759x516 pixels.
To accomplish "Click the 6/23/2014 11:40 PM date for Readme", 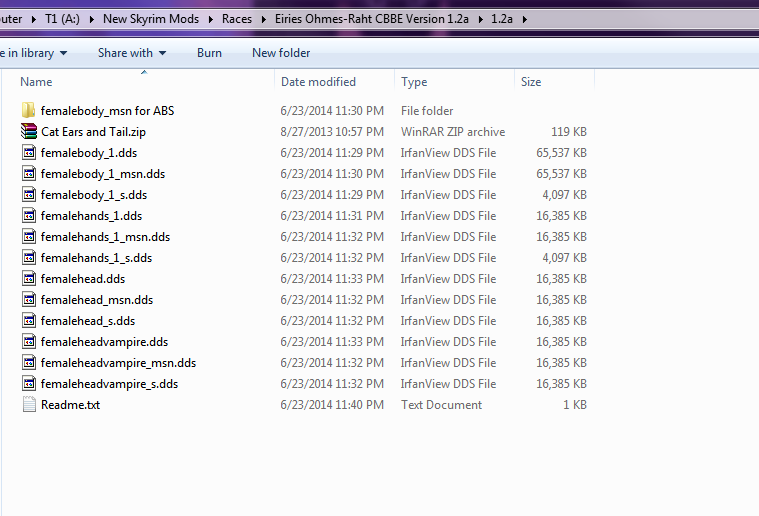I will [332, 405].
